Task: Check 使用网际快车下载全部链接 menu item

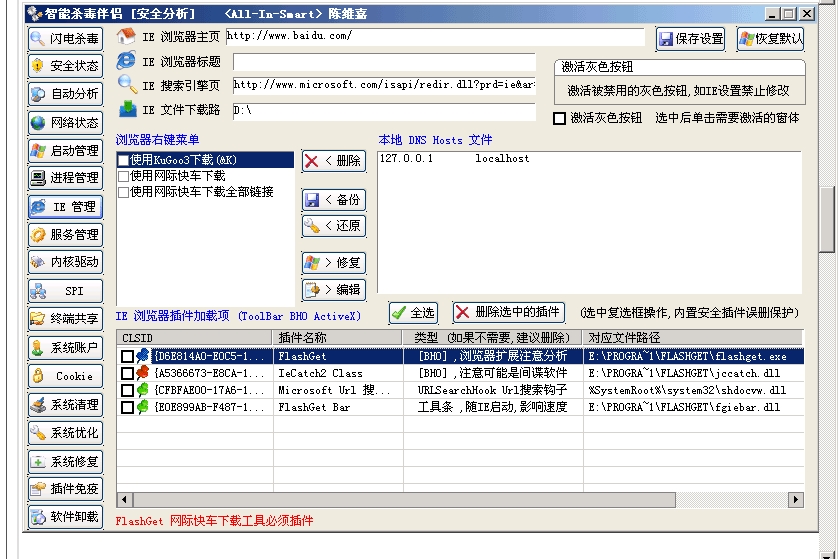Action: tap(123, 192)
